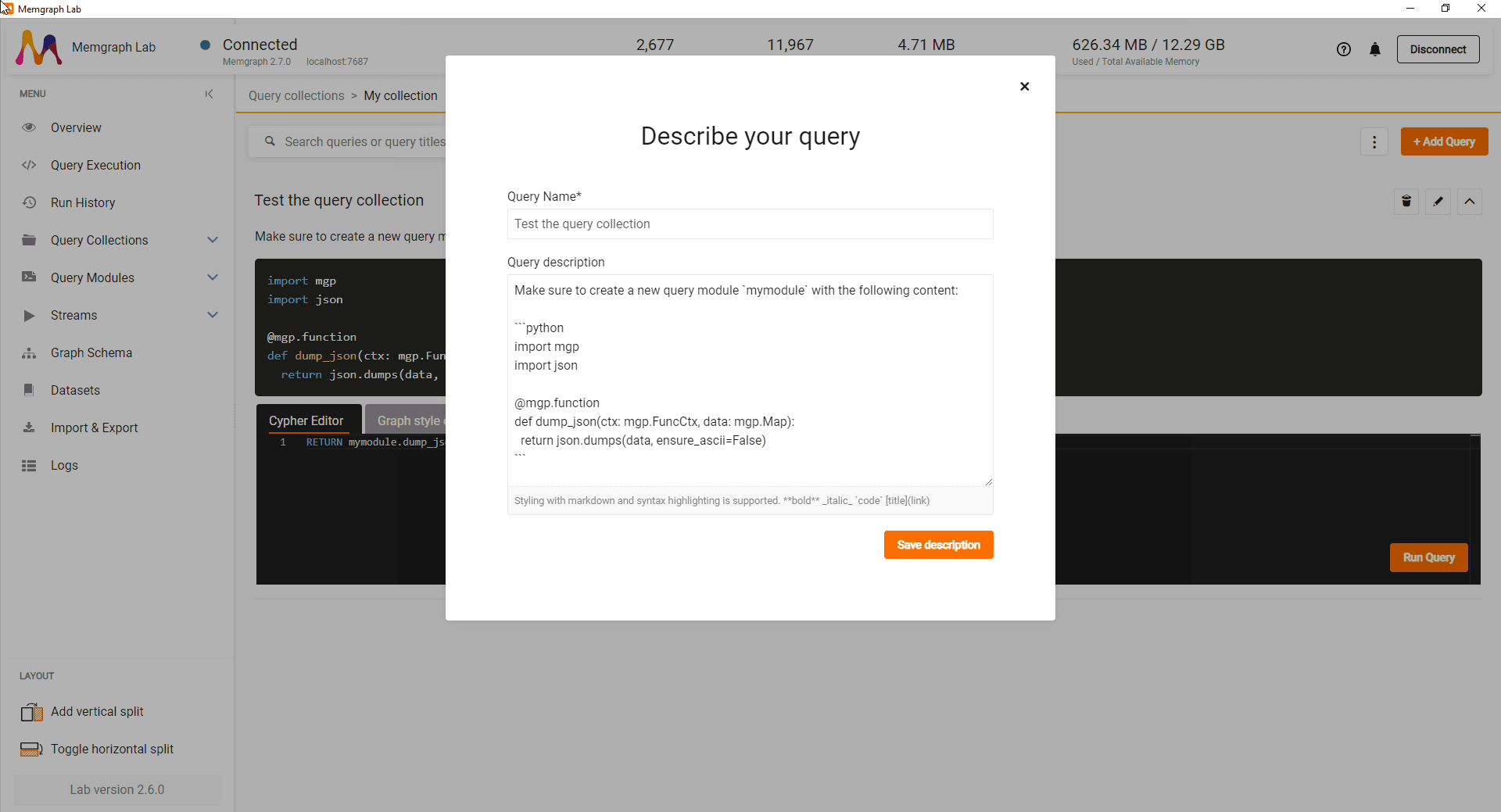Click My collection breadcrumb
The width and height of the screenshot is (1501, 812).
[400, 95]
